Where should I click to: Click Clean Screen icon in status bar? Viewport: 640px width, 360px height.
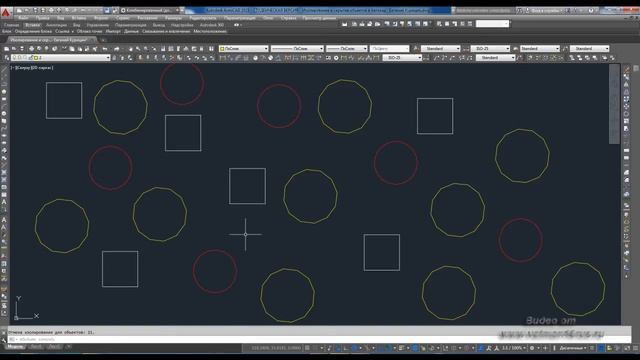(627, 348)
